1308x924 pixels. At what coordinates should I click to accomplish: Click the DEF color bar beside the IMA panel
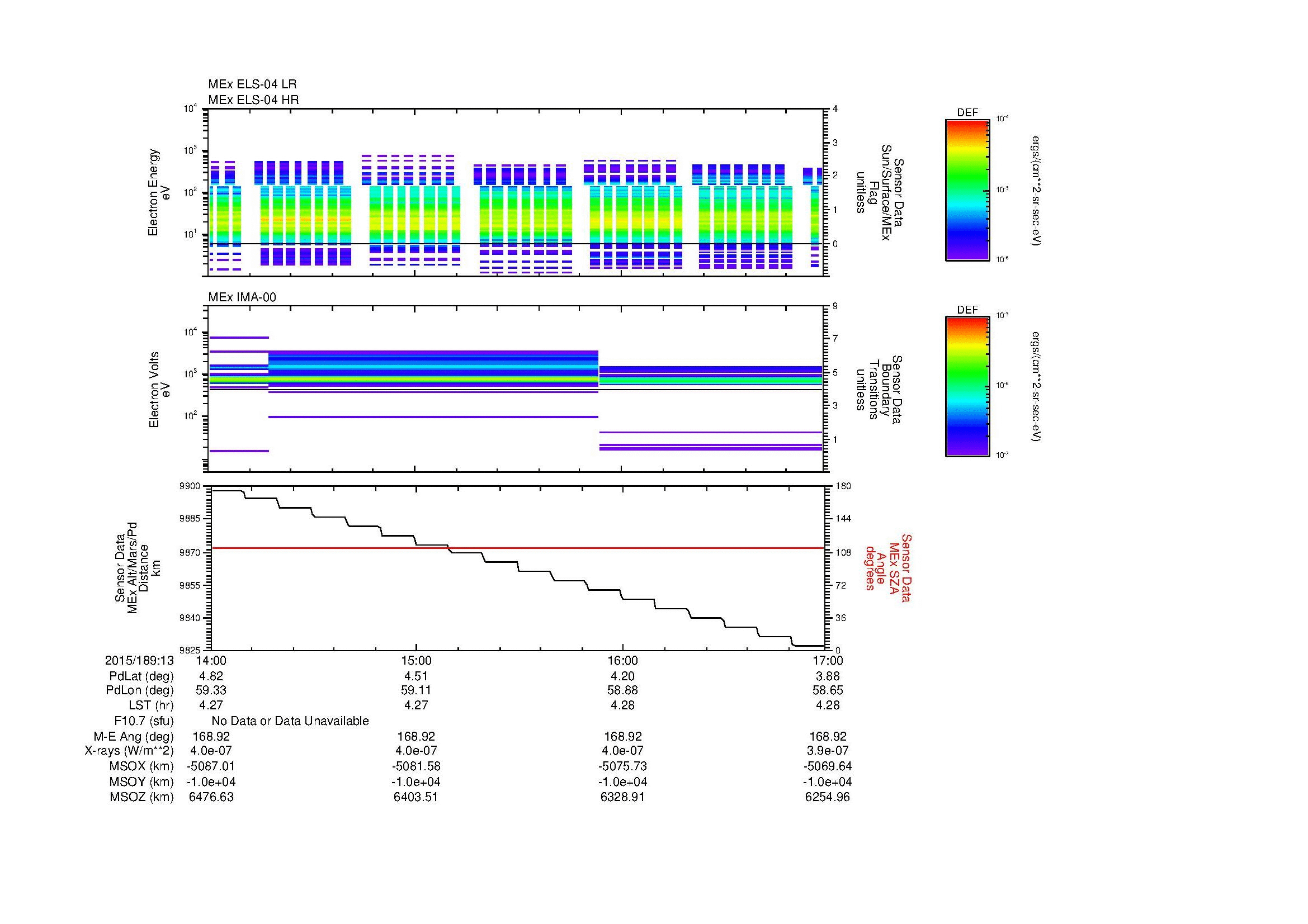967,387
